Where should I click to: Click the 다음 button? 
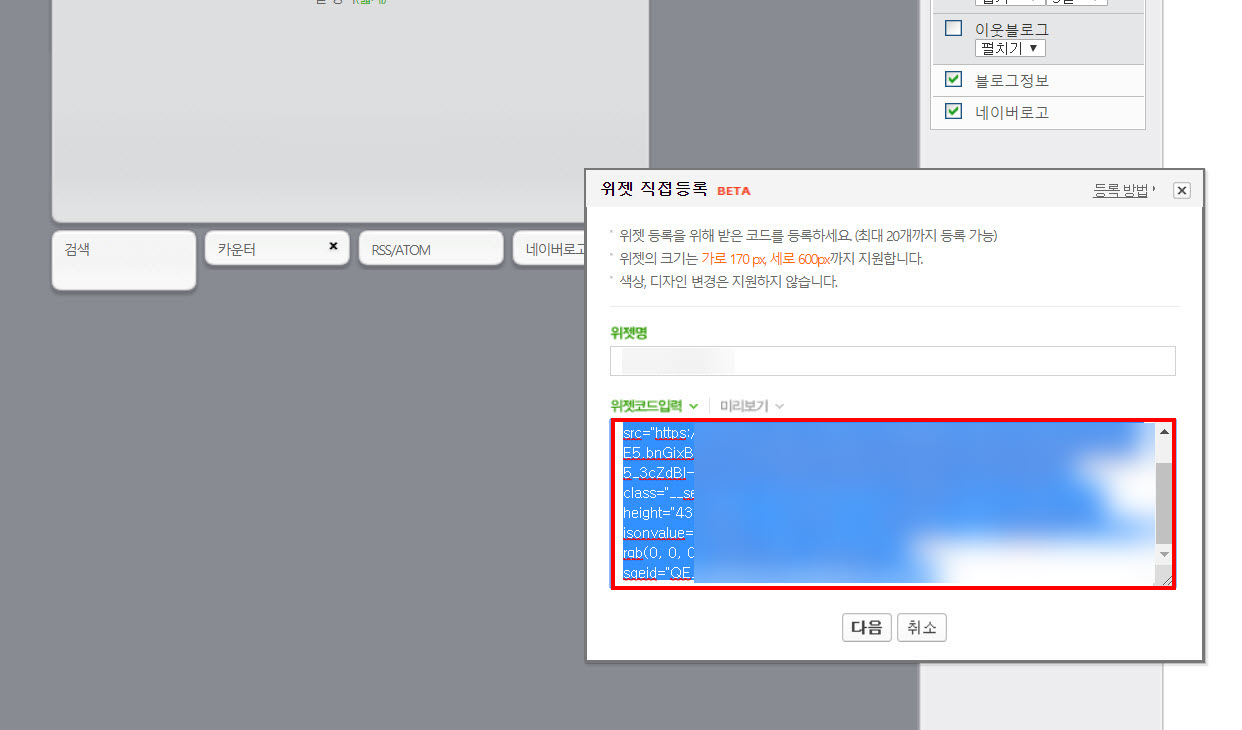point(866,628)
